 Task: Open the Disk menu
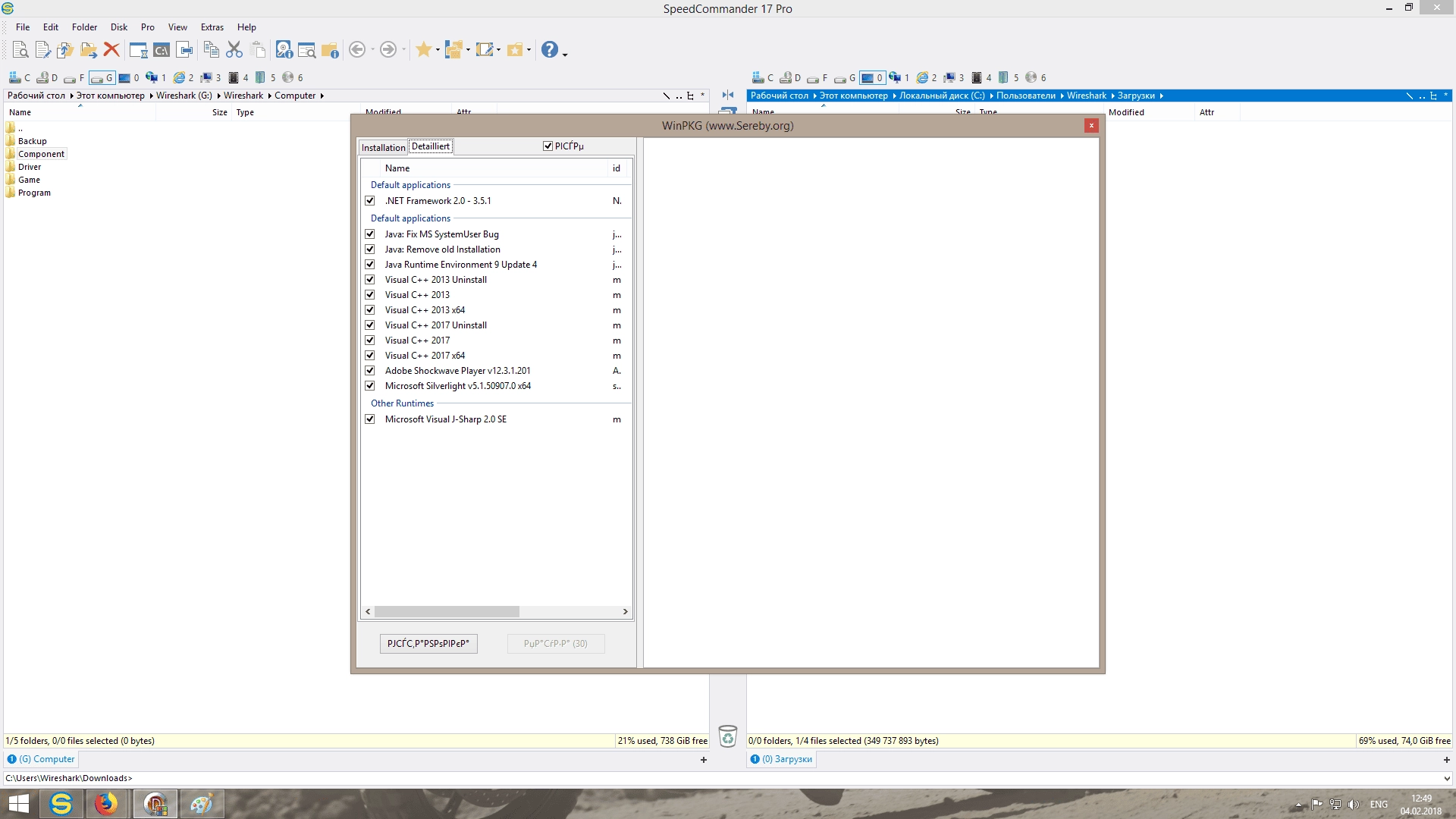119,27
